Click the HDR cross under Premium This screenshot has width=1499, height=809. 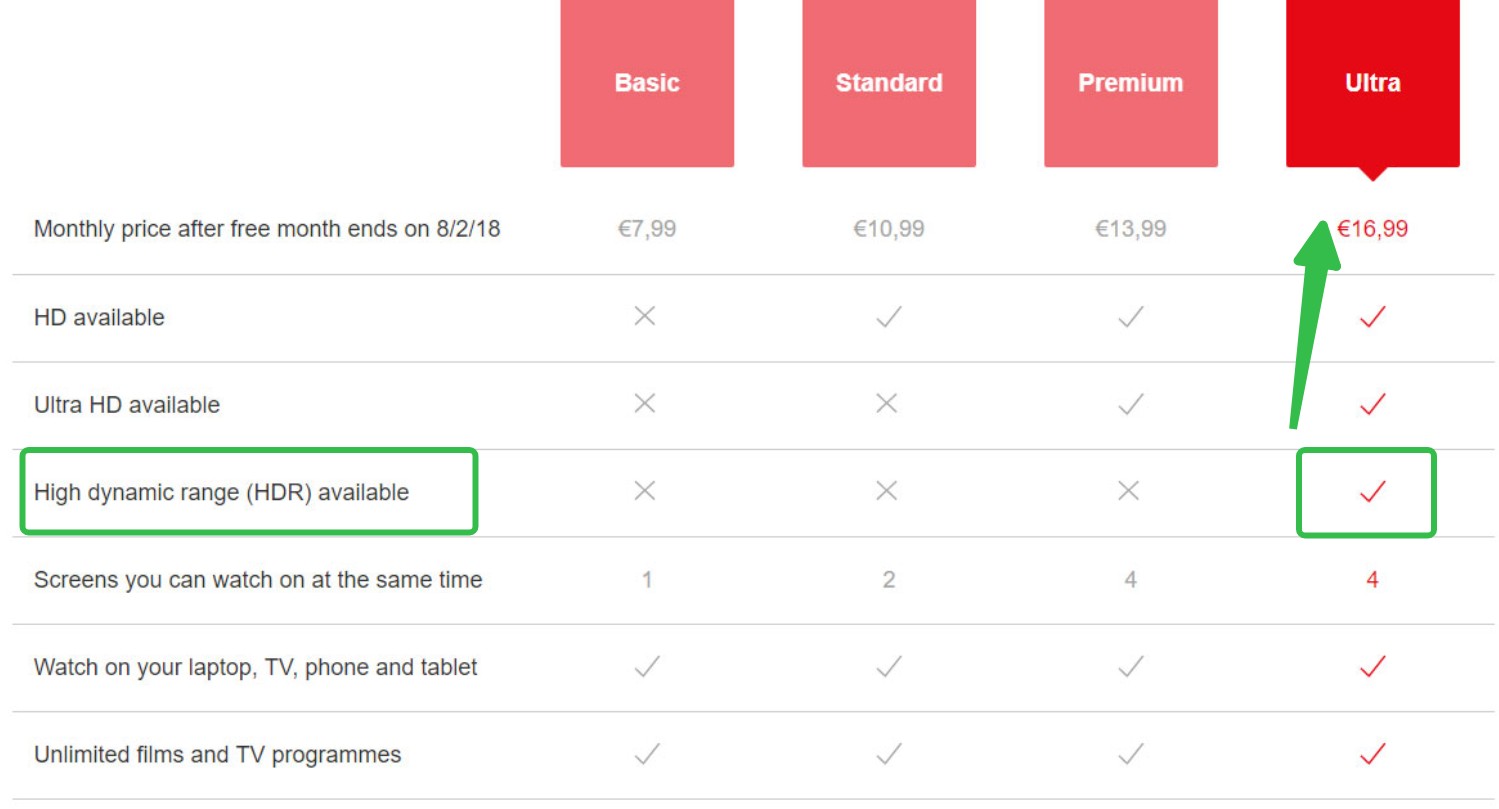coord(1129,491)
